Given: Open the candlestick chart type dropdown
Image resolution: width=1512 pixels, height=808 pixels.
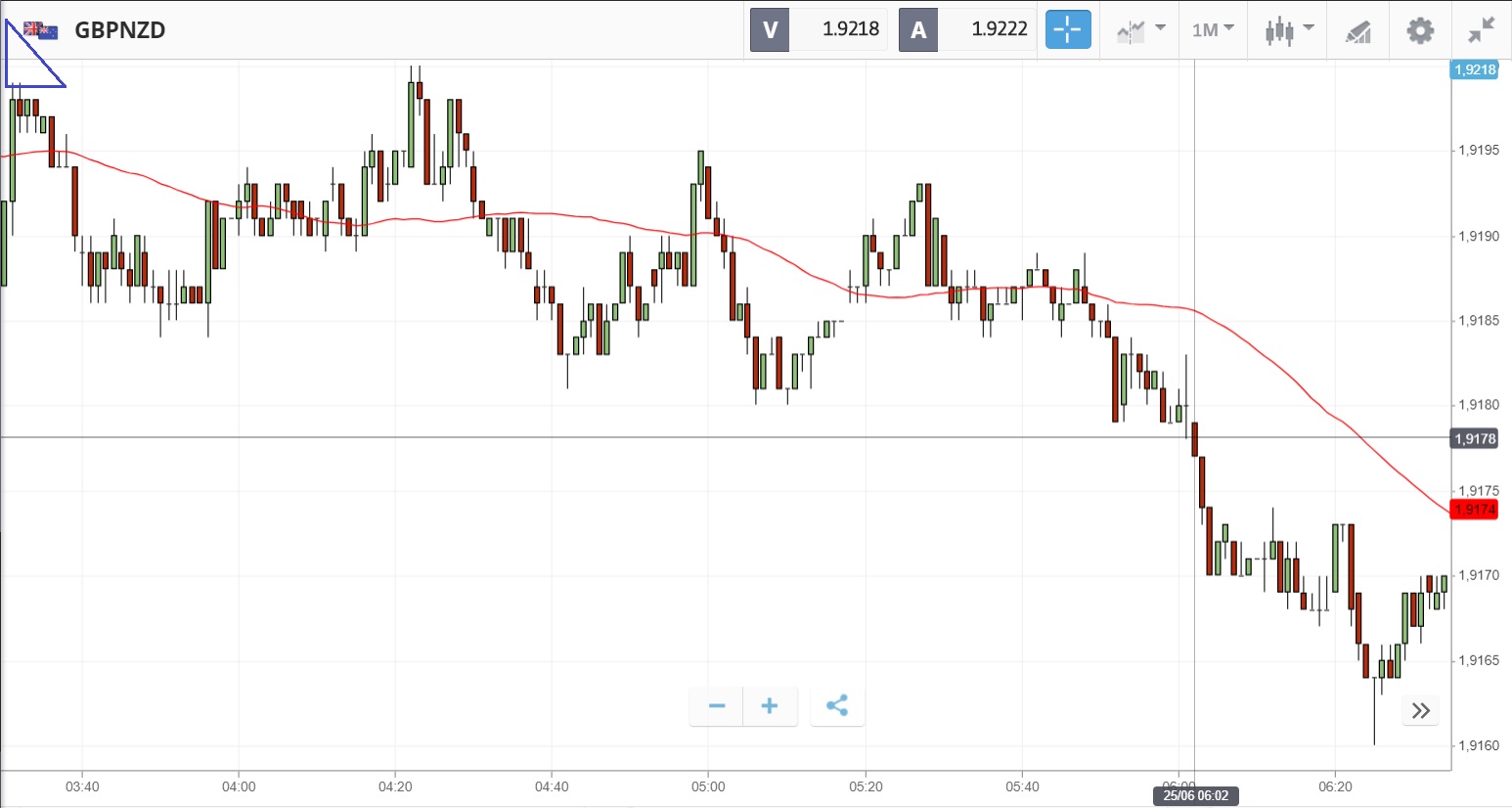Looking at the screenshot, I should [x=1288, y=29].
